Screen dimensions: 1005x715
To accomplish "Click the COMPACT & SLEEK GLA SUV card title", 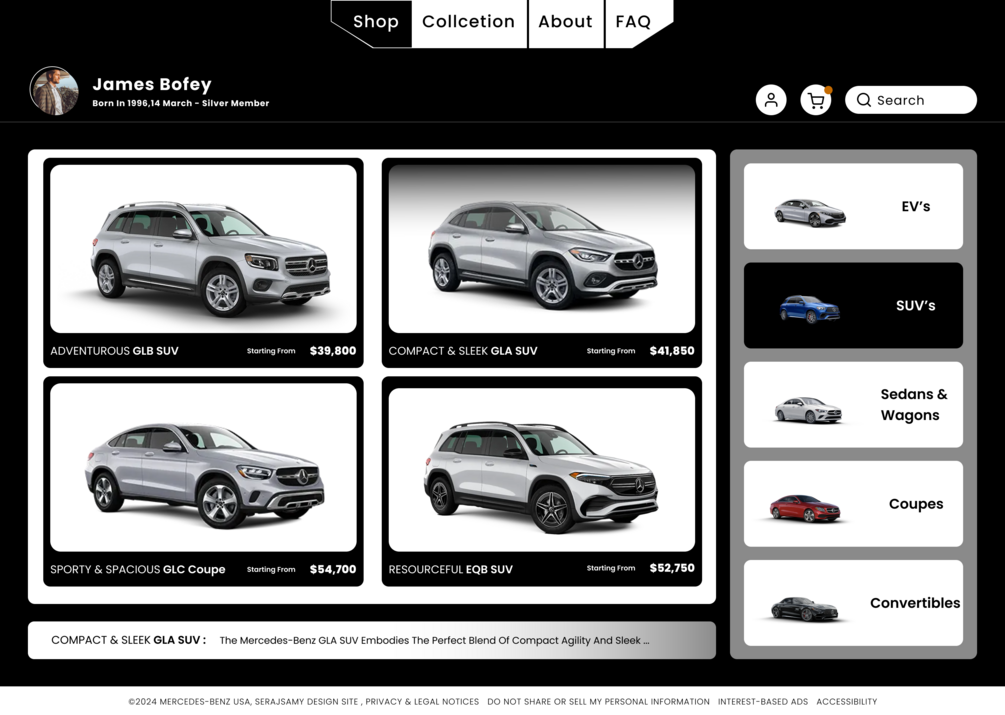I will tap(463, 350).
